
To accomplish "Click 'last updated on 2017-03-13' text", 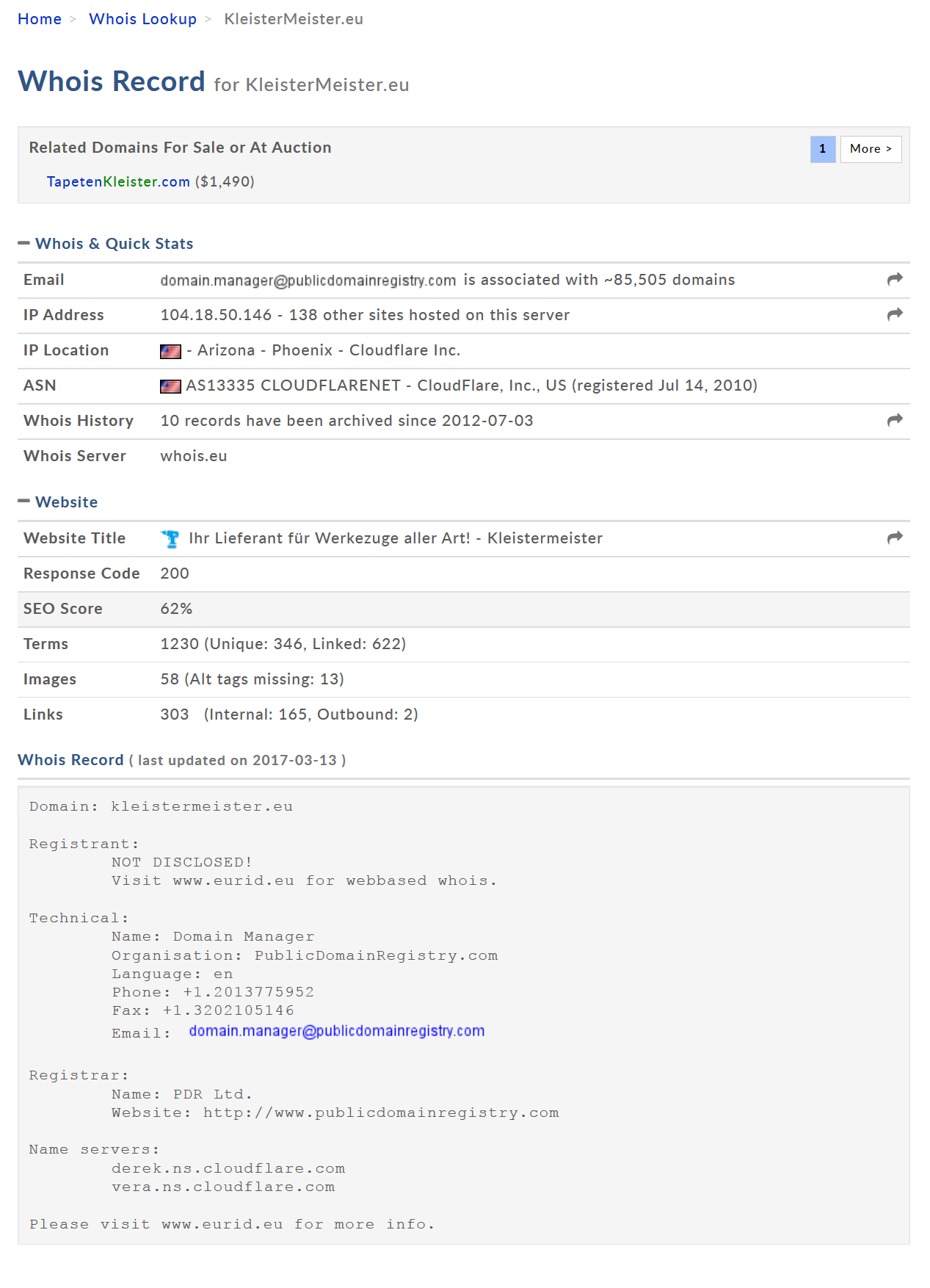I will click(237, 760).
